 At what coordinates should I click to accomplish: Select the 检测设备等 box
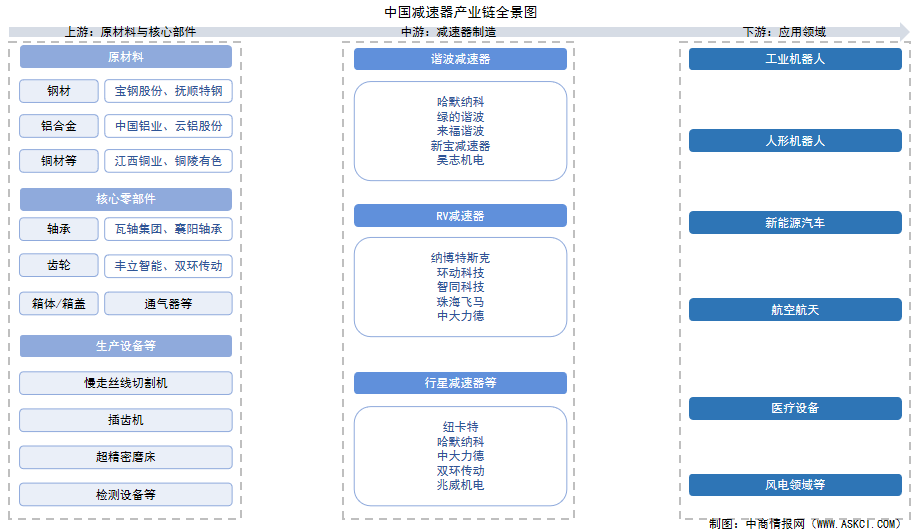pyautogui.click(x=126, y=494)
